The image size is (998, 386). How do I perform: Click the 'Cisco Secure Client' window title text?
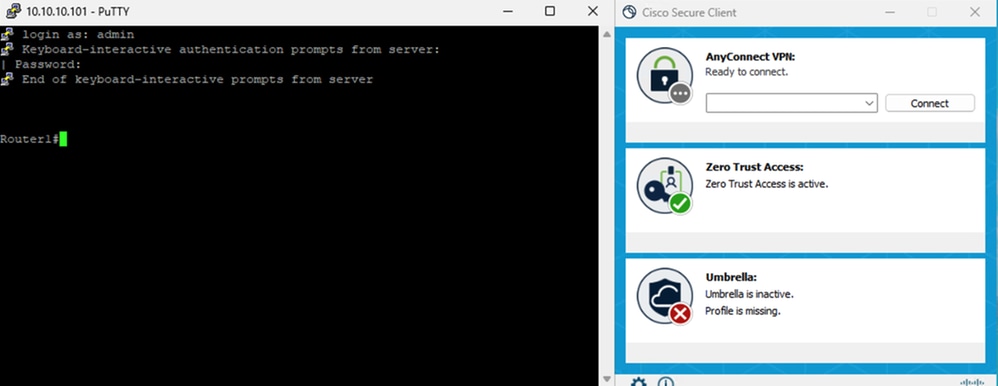pyautogui.click(x=689, y=12)
